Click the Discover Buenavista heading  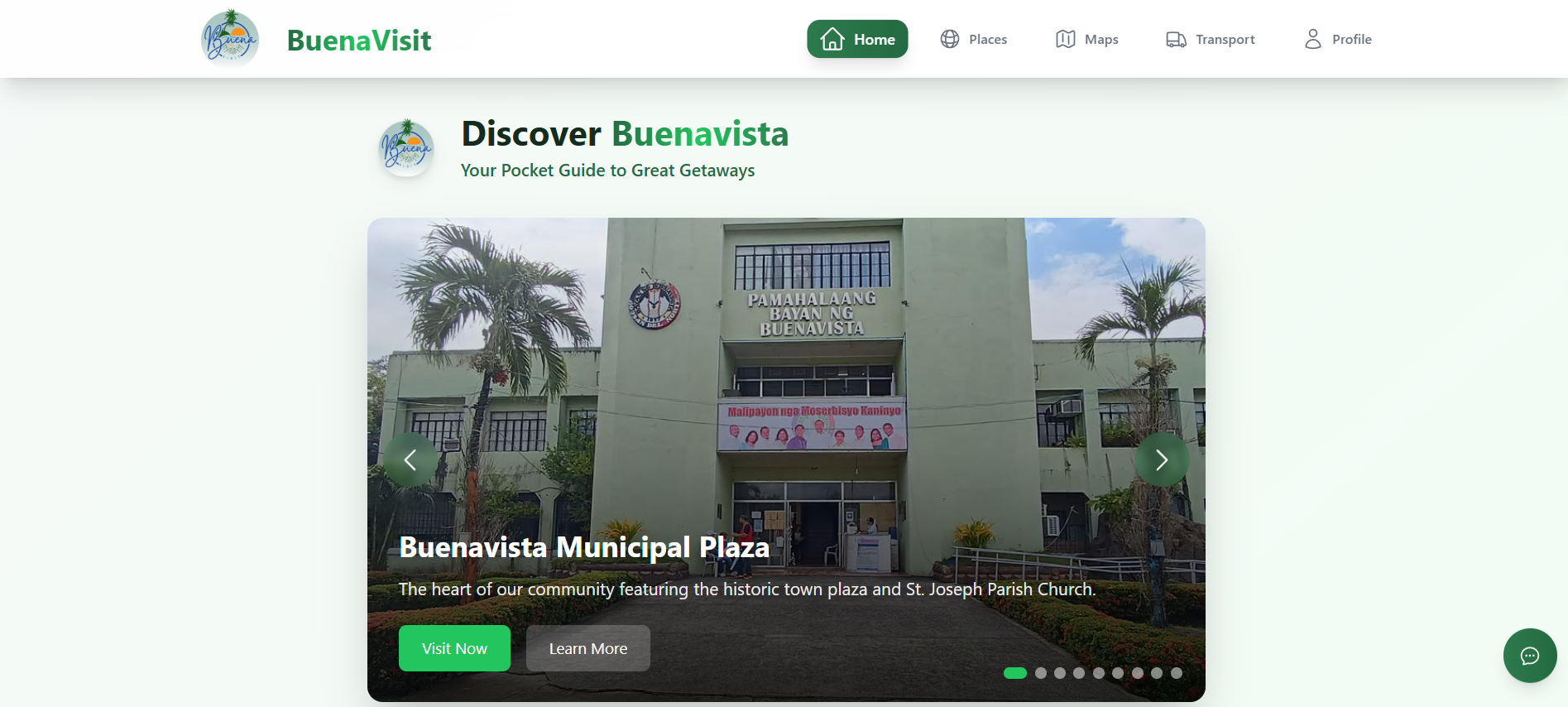point(625,133)
